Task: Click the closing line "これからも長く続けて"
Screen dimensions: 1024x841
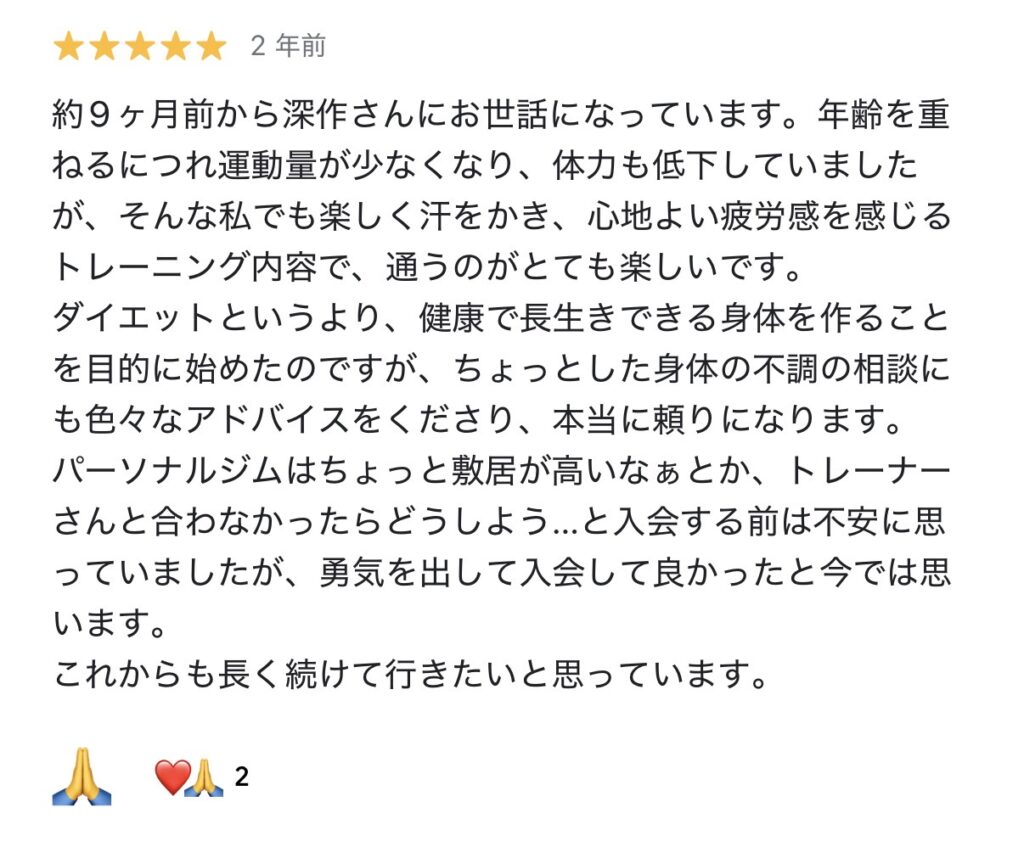Action: pos(410,676)
